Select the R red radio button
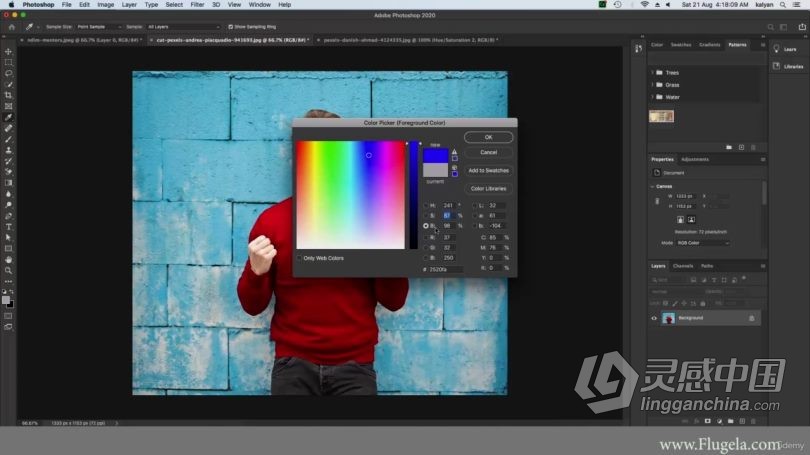 tap(426, 238)
